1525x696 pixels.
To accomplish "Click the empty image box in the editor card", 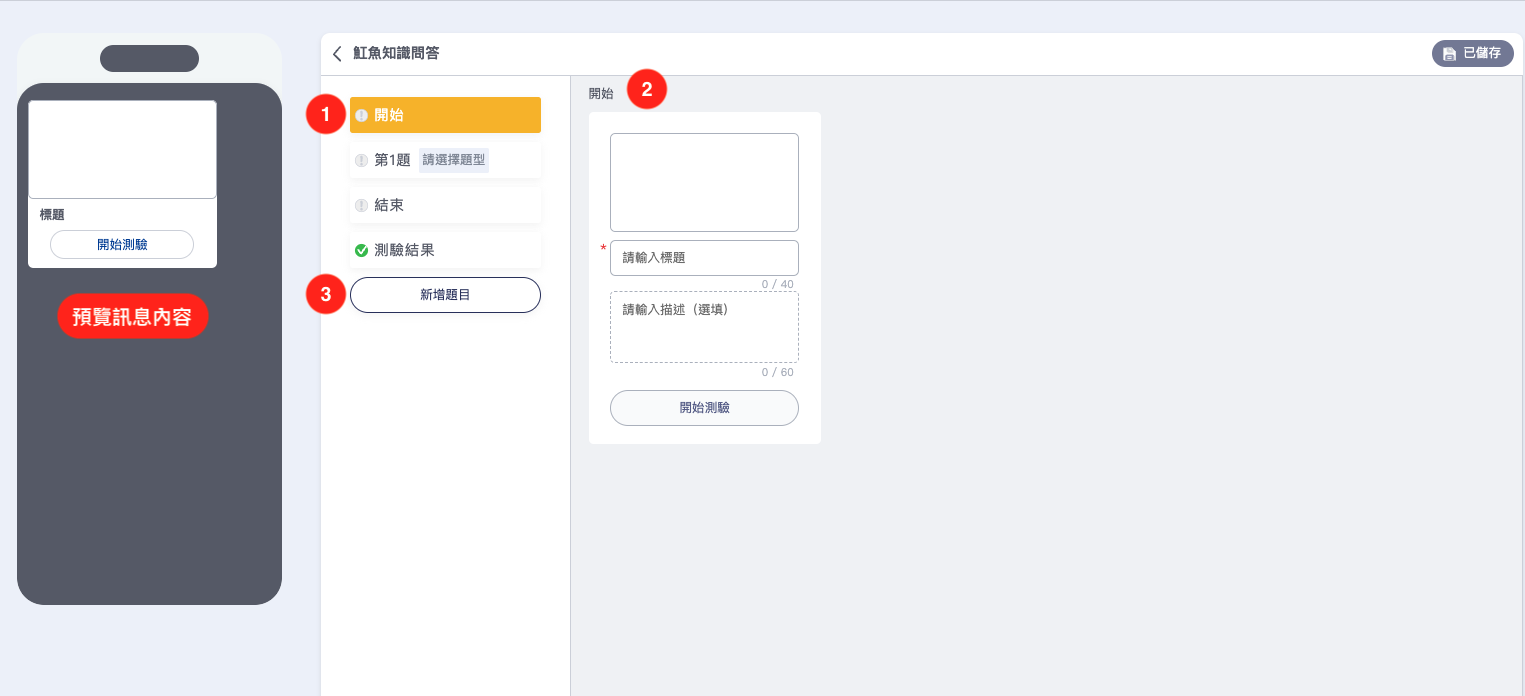I will [704, 182].
